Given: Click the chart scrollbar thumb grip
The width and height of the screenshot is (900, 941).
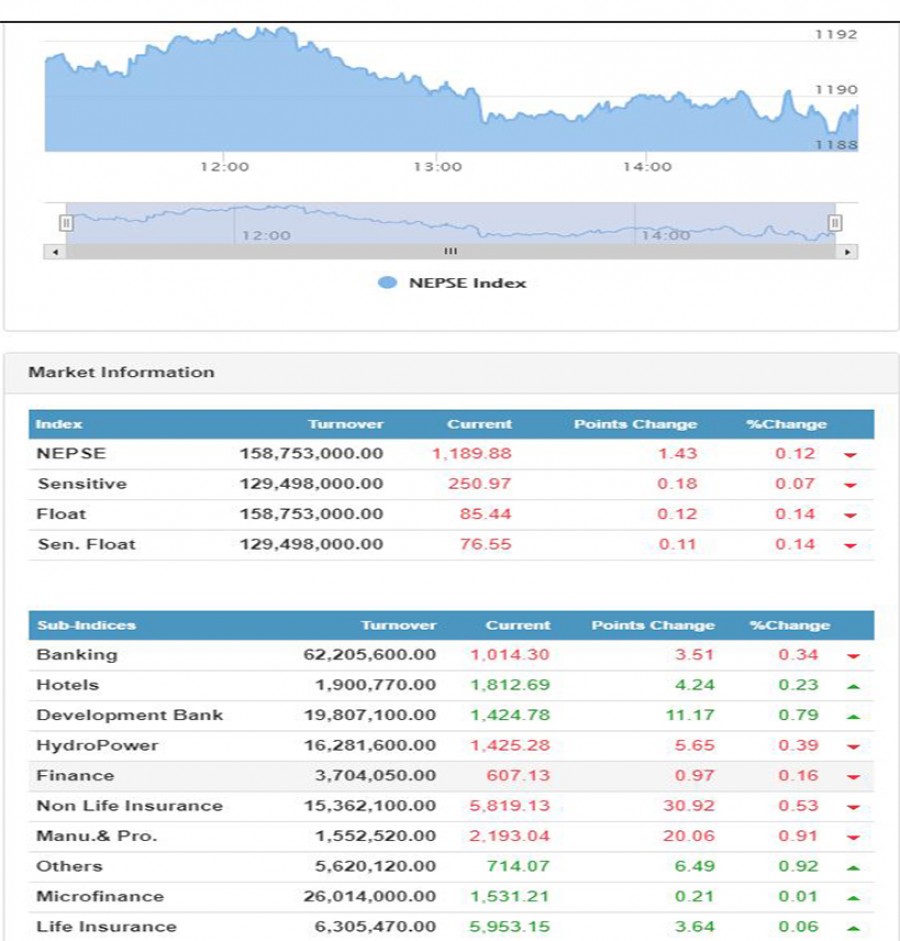Looking at the screenshot, I should [450, 252].
